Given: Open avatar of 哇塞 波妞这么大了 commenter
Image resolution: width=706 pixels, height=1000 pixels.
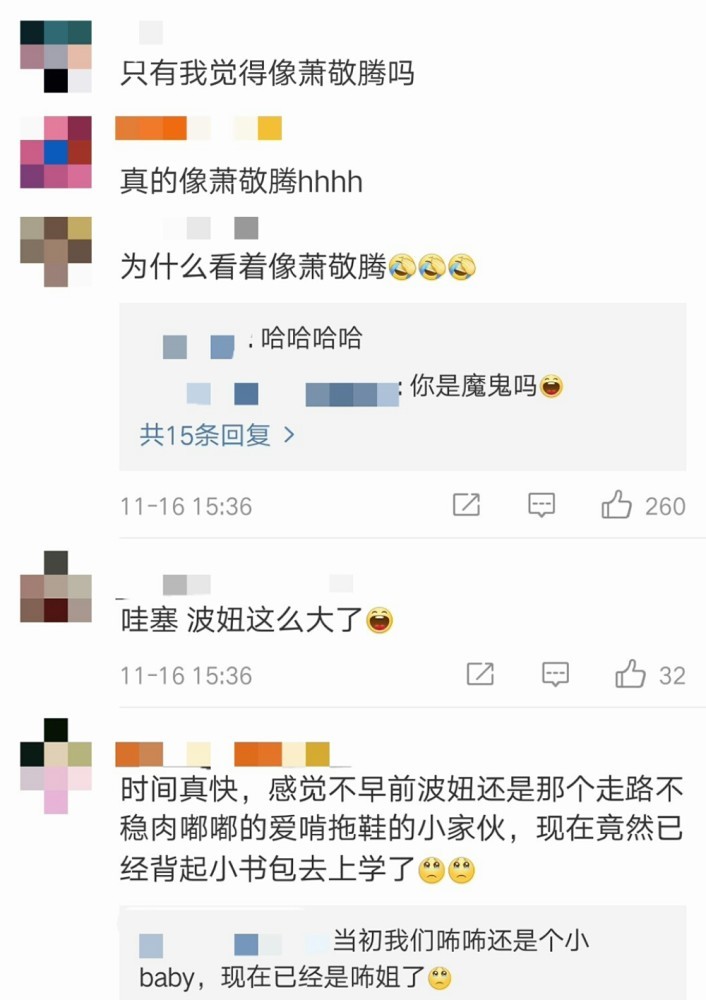Looking at the screenshot, I should 56,587.
